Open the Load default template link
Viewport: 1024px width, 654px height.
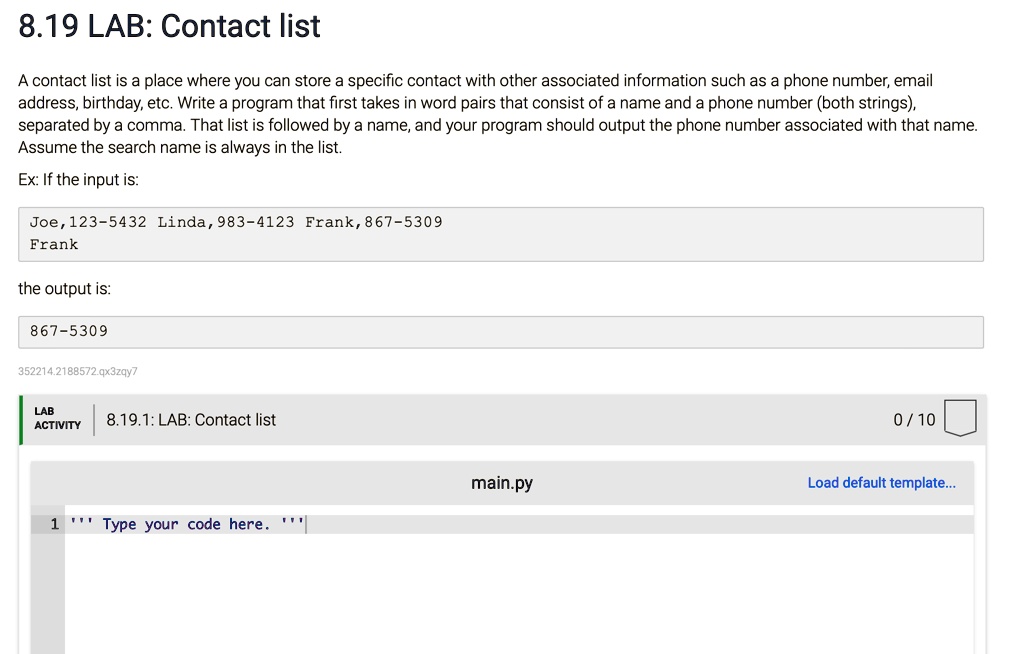click(881, 482)
